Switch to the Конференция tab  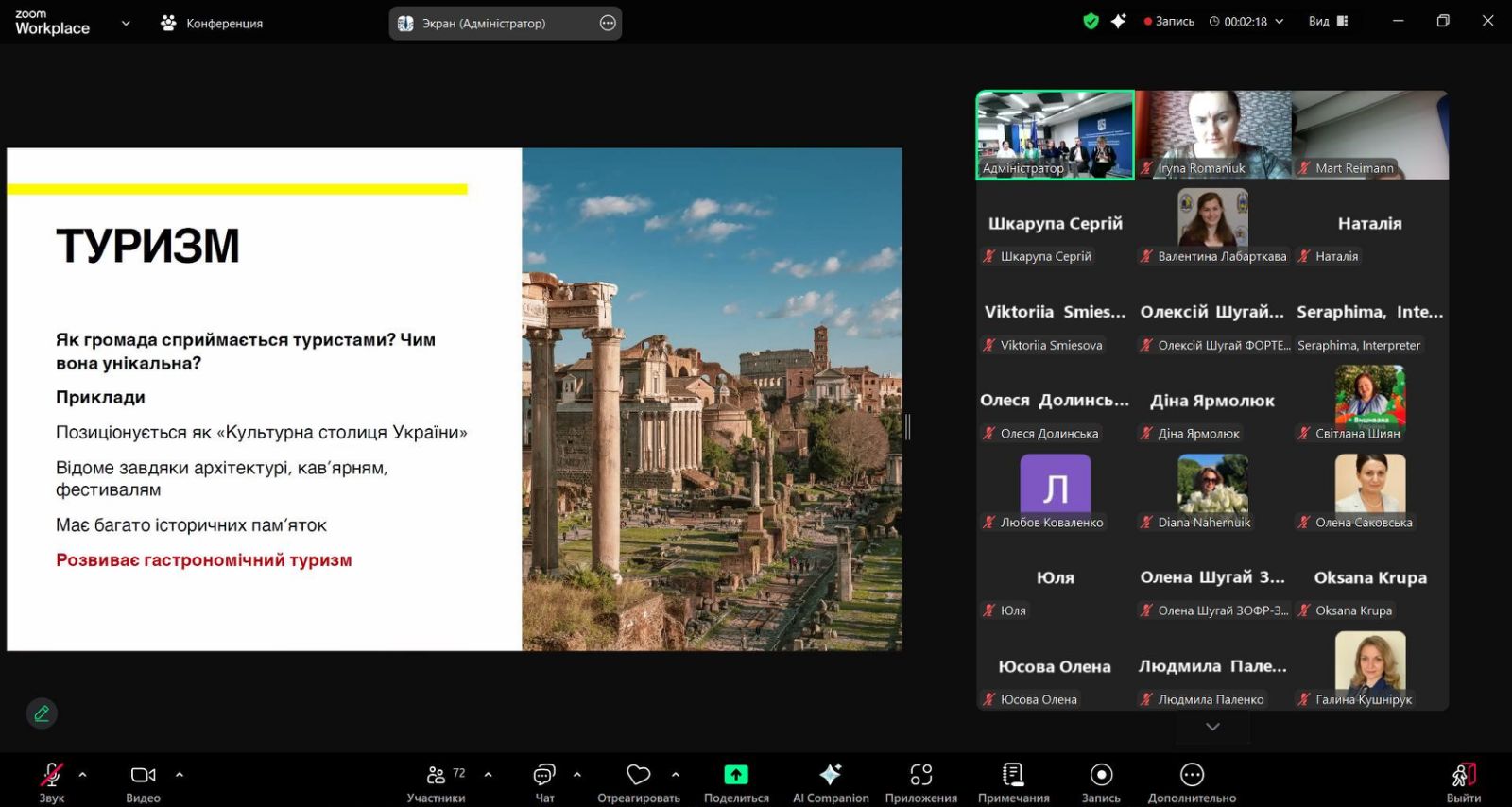tap(213, 23)
